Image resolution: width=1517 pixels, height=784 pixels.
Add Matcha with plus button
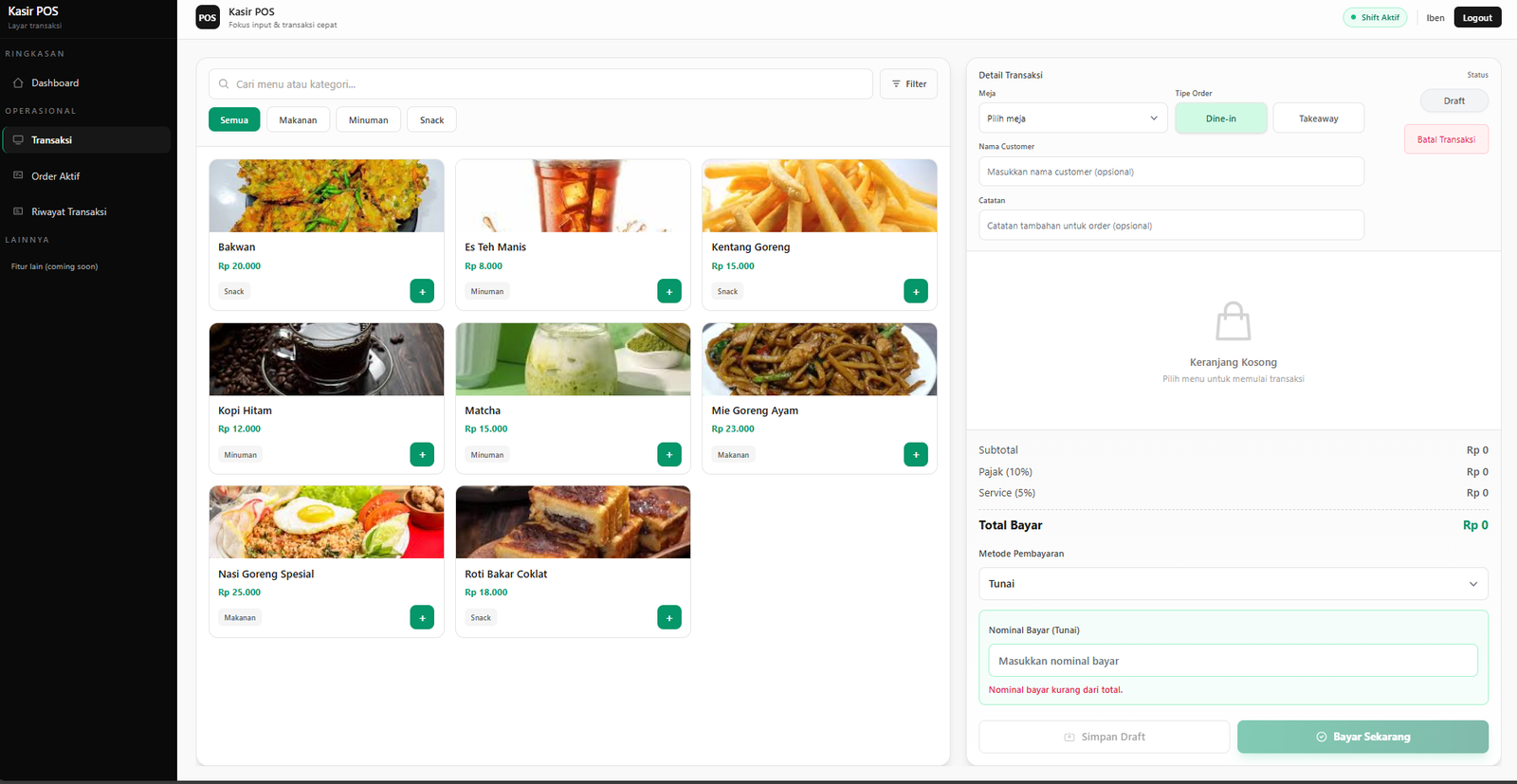tap(669, 454)
